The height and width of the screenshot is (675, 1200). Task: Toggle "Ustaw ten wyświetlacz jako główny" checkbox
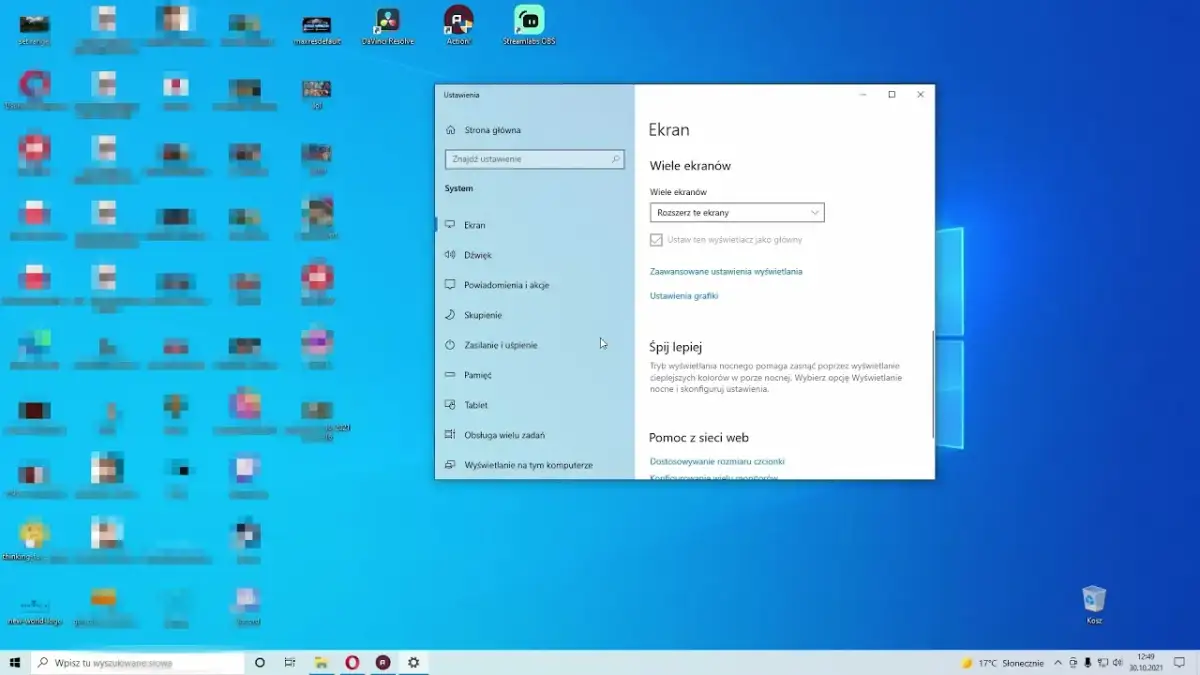(656, 240)
